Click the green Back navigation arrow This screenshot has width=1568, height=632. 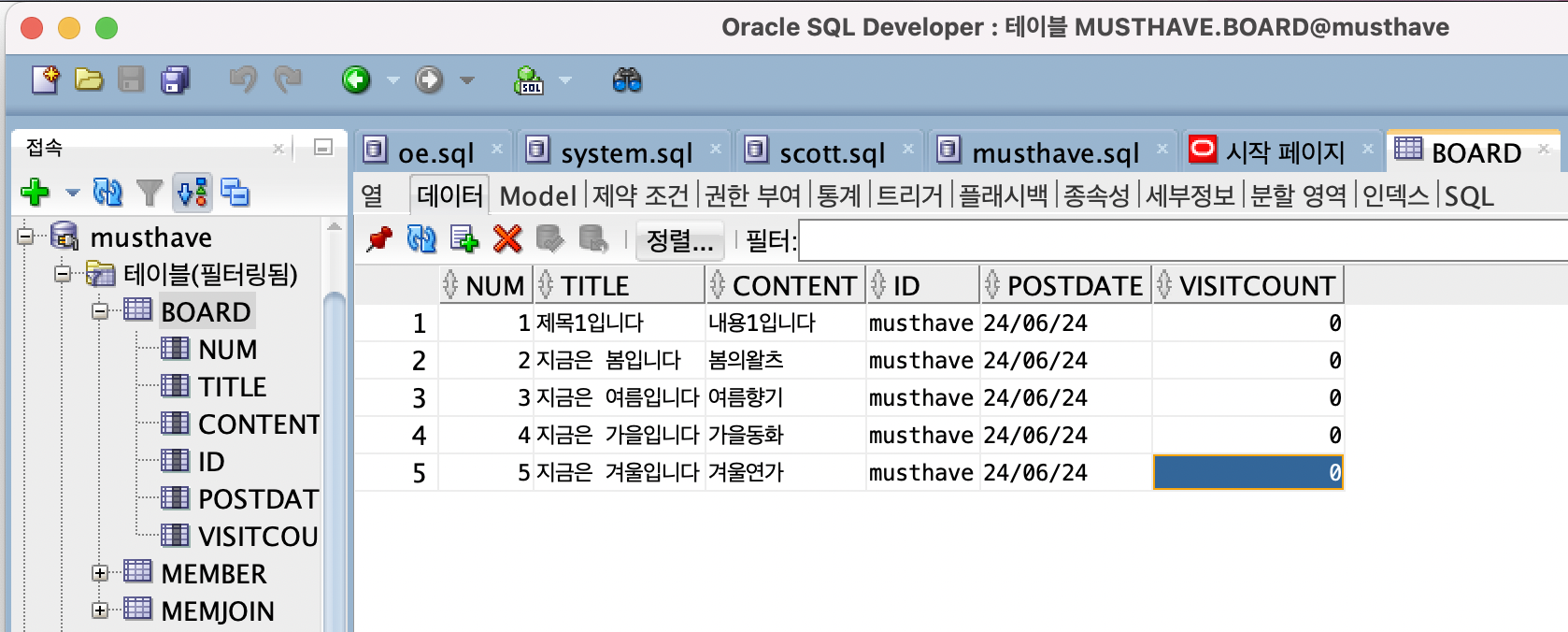(x=356, y=80)
